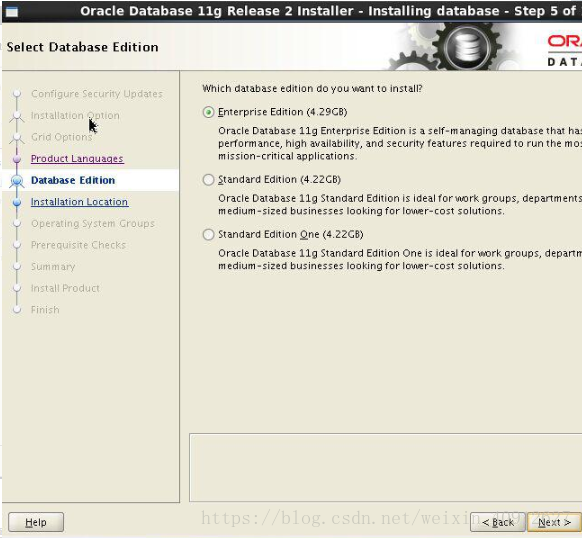Screen dimensions: 582x538
Task: Pick Standard Edition One radio button
Action: coord(208,235)
